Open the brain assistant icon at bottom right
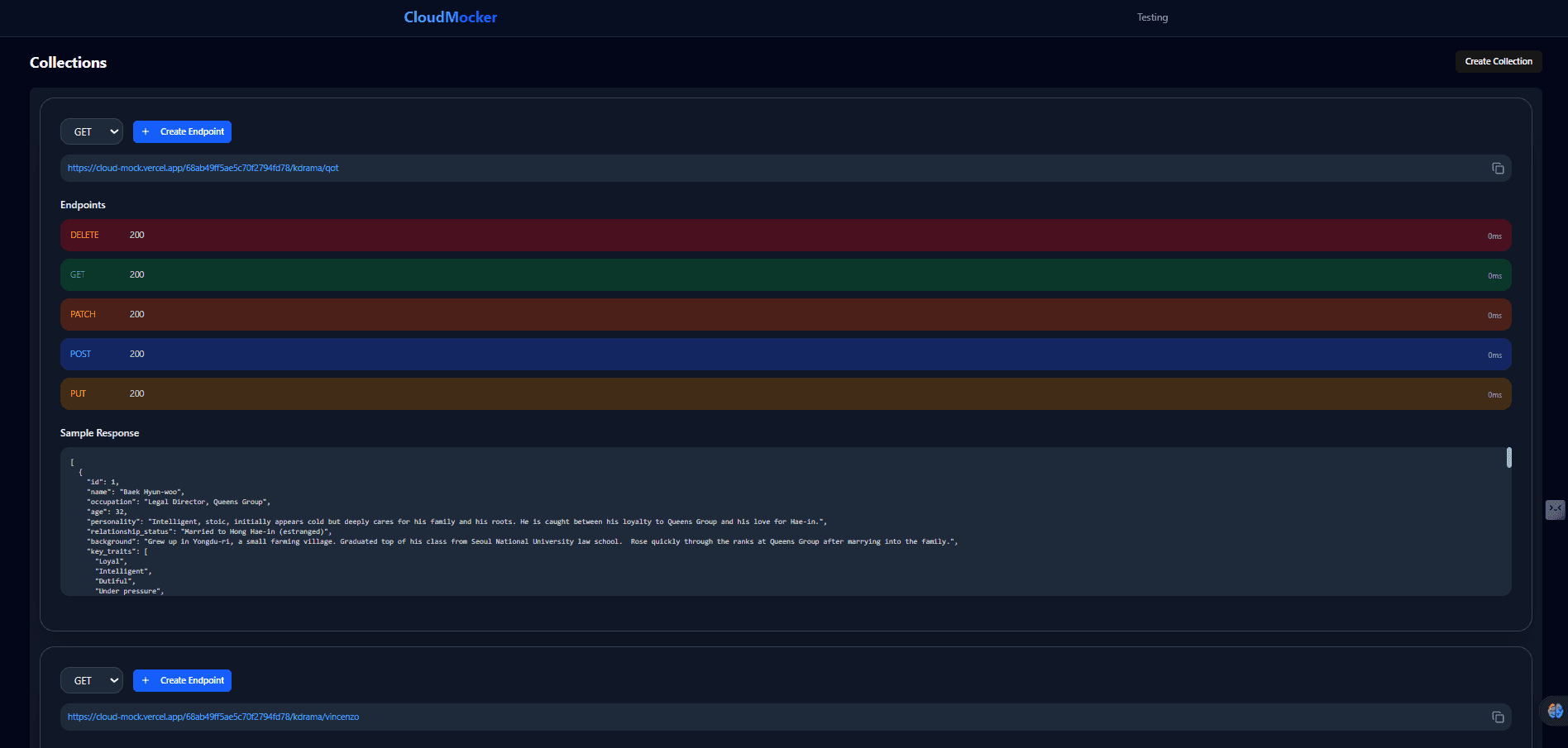 click(x=1553, y=710)
